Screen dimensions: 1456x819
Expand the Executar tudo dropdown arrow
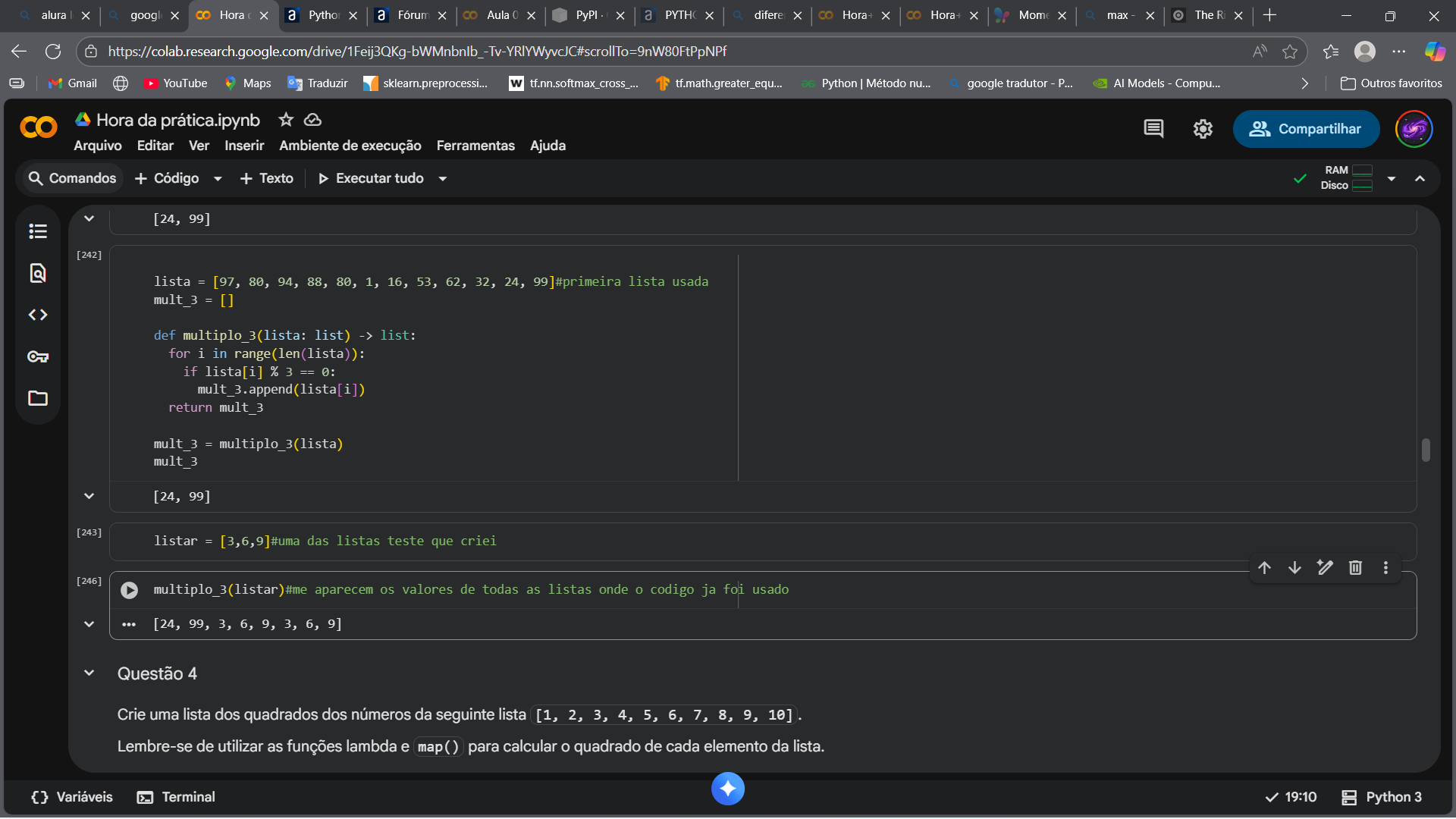tap(443, 178)
